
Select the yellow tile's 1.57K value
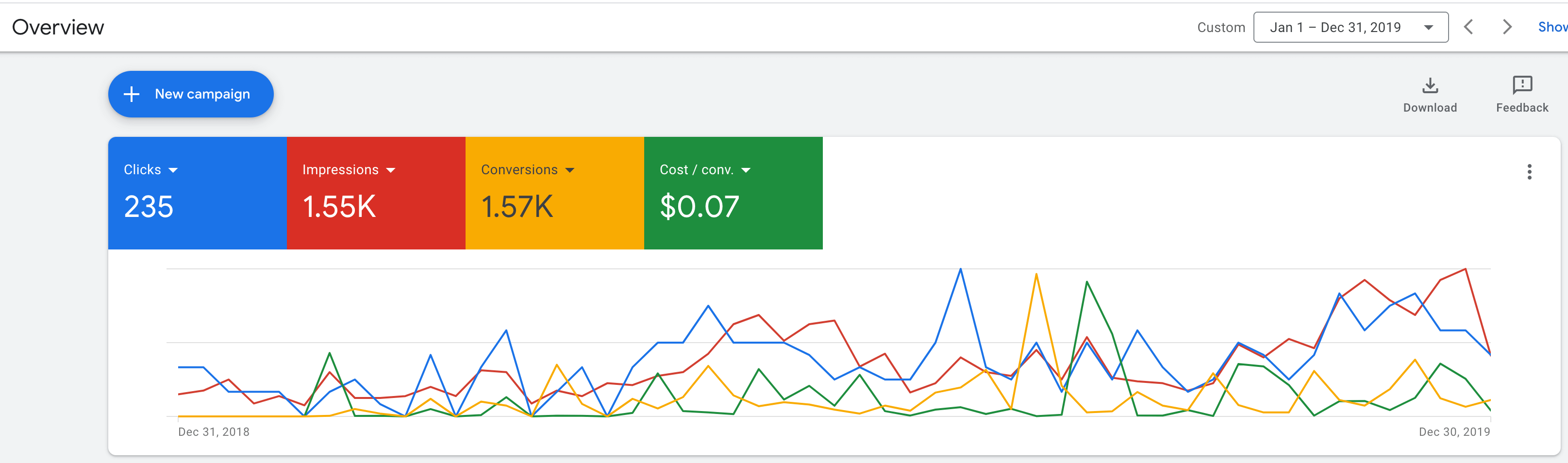click(517, 207)
